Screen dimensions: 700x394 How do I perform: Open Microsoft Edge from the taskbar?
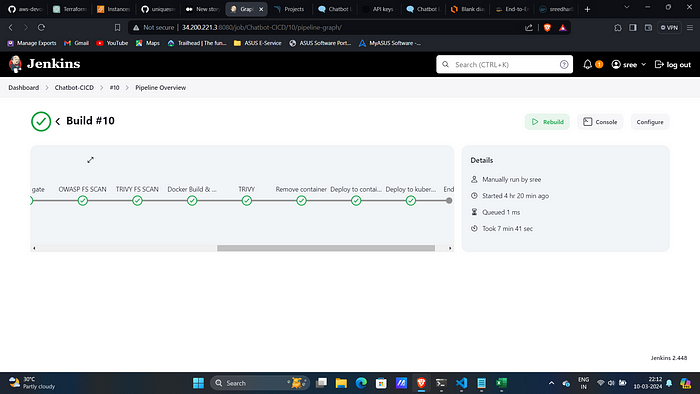click(x=361, y=383)
